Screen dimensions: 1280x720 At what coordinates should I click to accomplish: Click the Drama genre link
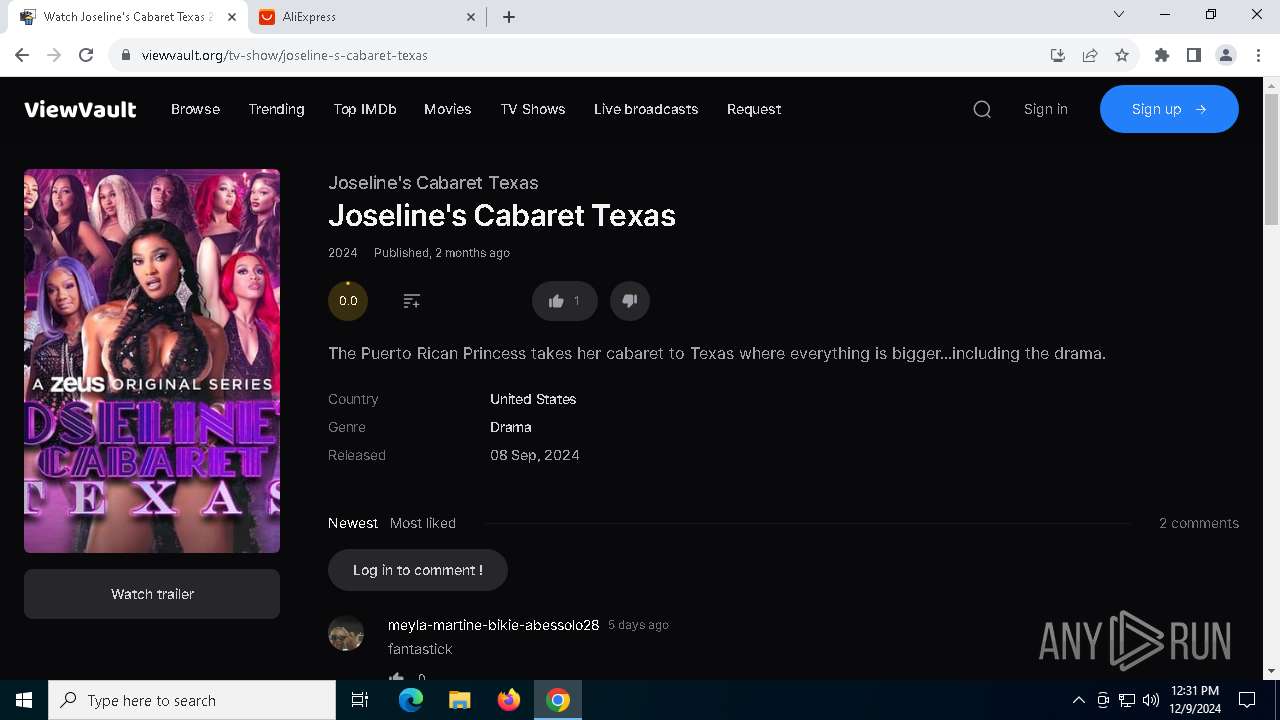510,427
